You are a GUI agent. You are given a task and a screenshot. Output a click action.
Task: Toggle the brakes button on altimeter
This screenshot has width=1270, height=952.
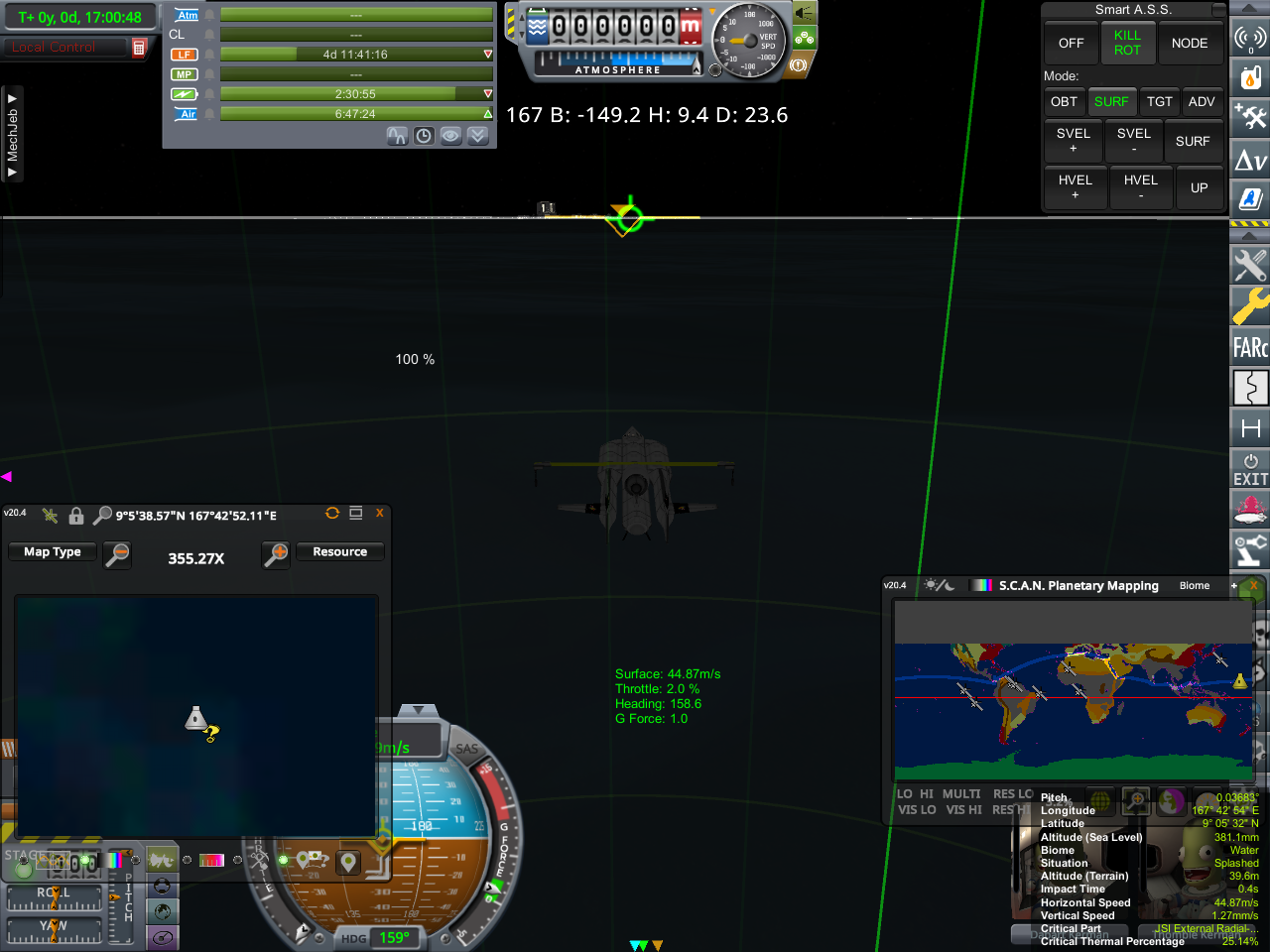(x=799, y=65)
